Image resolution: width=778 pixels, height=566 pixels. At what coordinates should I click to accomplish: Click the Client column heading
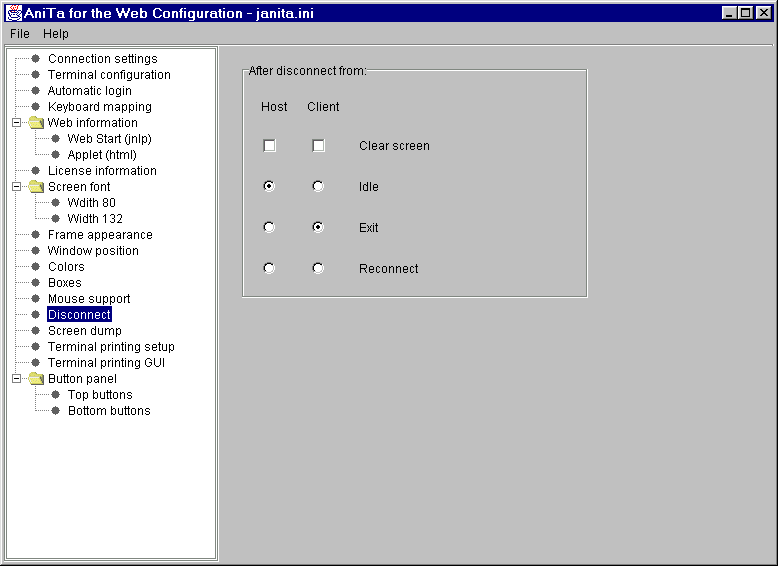click(323, 107)
